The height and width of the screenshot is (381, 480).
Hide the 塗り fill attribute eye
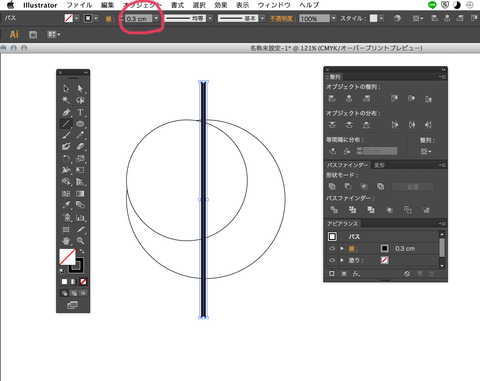coord(332,260)
